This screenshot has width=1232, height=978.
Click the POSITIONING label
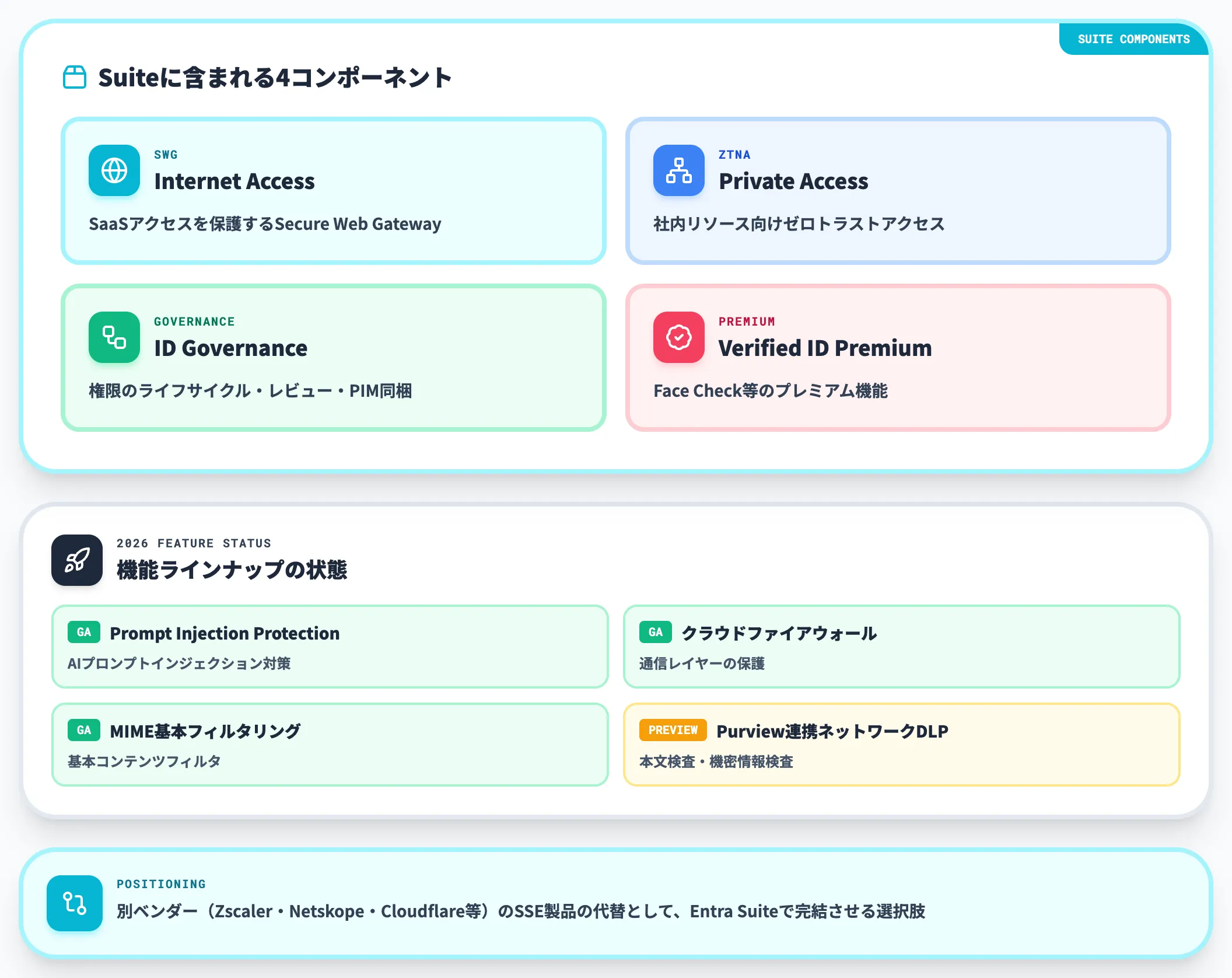161,884
